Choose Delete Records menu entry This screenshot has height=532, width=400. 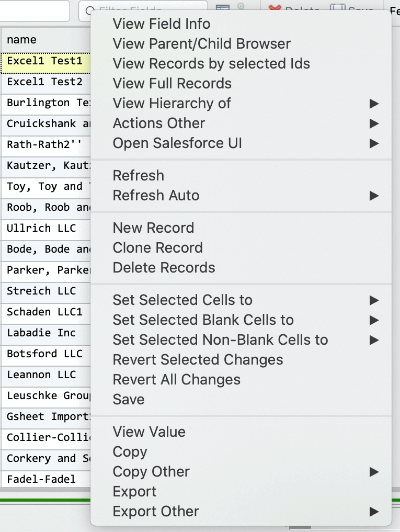(241, 268)
